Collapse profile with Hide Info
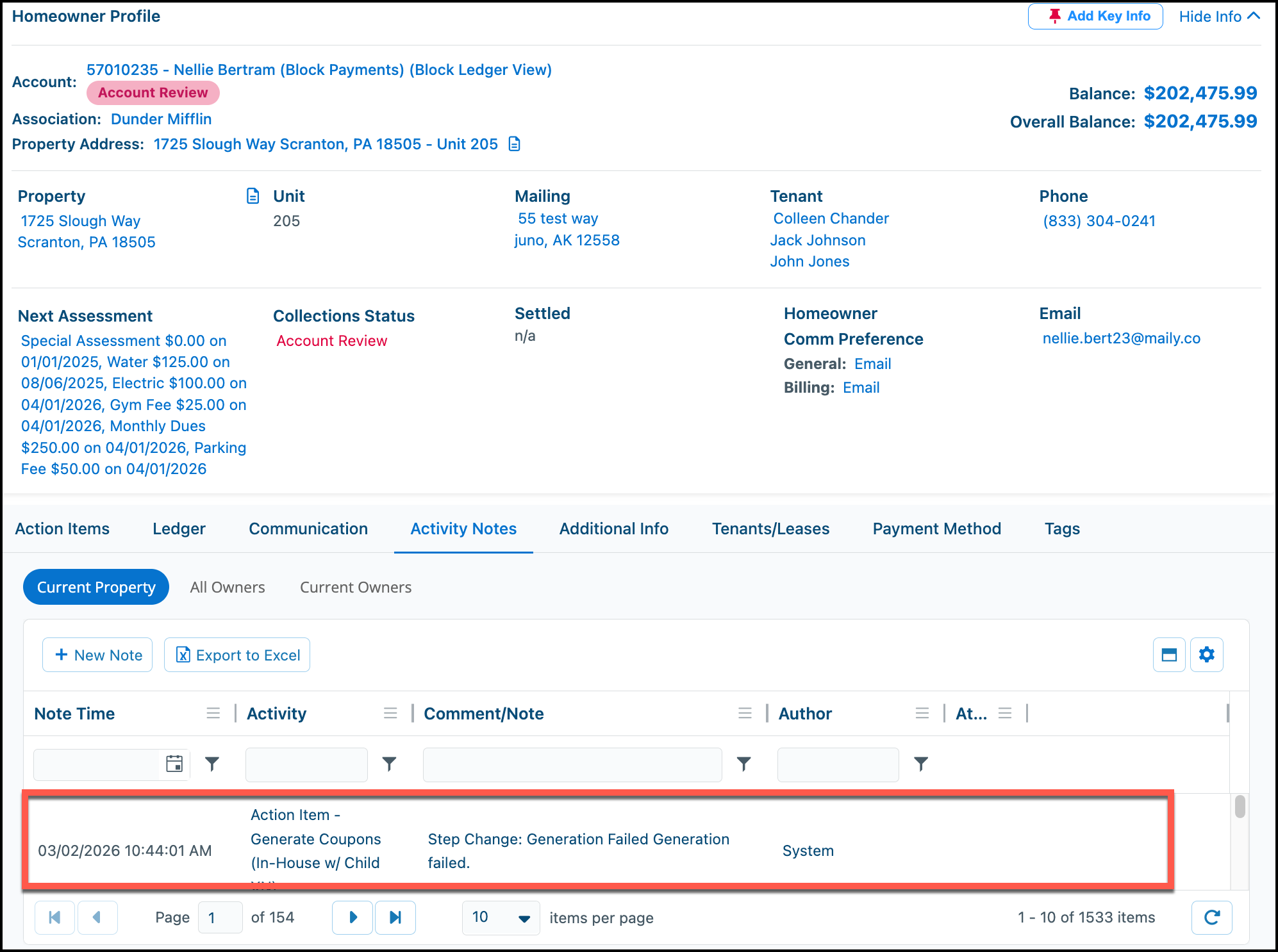 click(x=1220, y=16)
